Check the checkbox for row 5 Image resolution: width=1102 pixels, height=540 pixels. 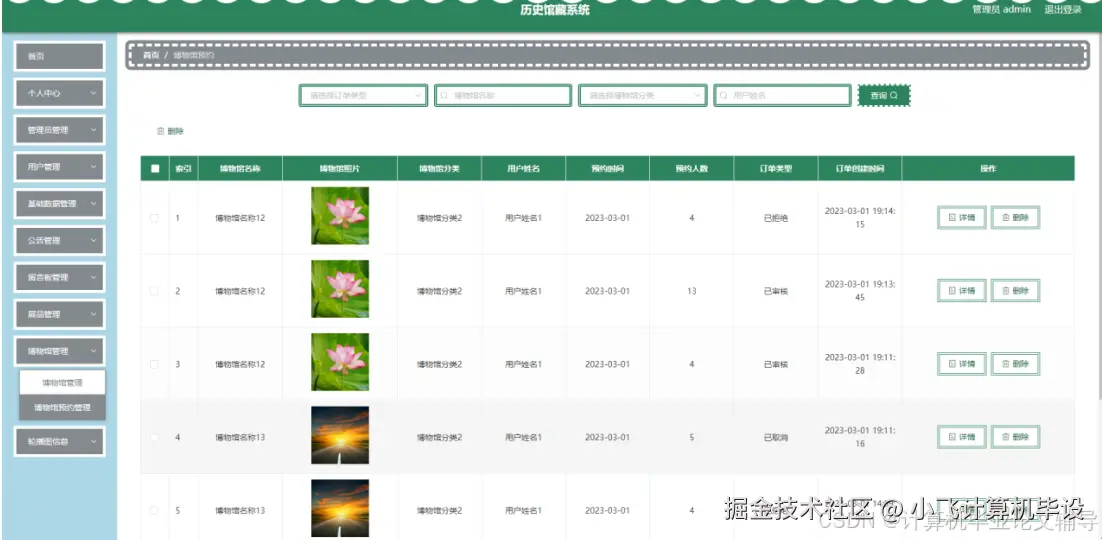pyautogui.click(x=155, y=510)
